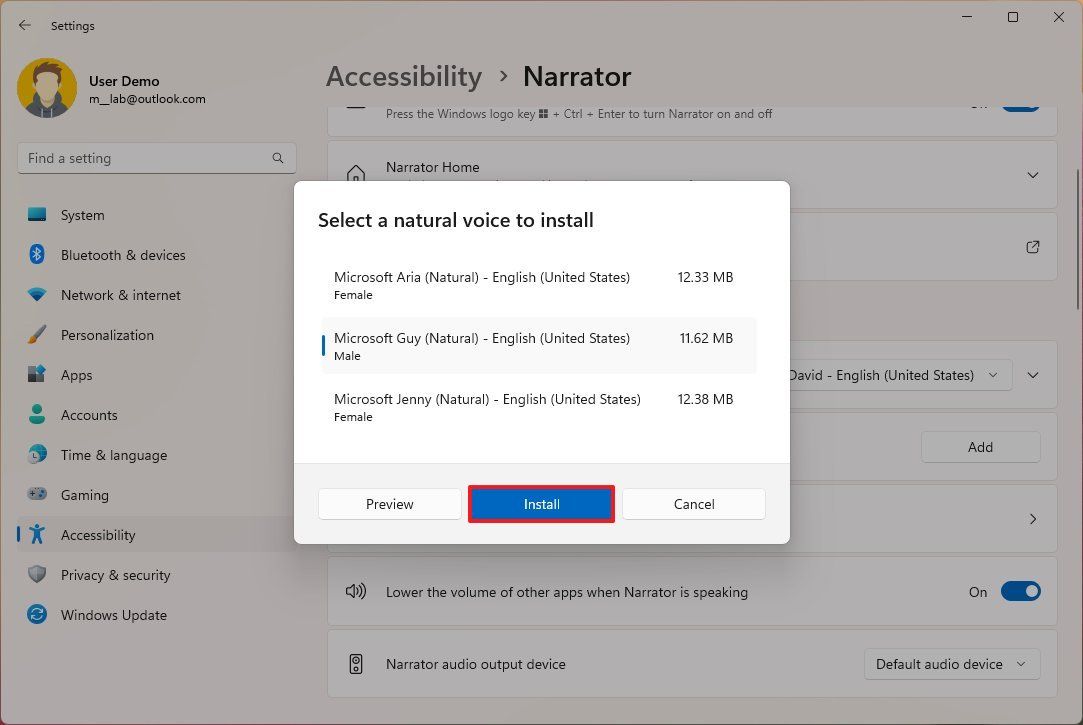Click the search magnifier in Find a setting
1083x725 pixels.
click(x=277, y=157)
